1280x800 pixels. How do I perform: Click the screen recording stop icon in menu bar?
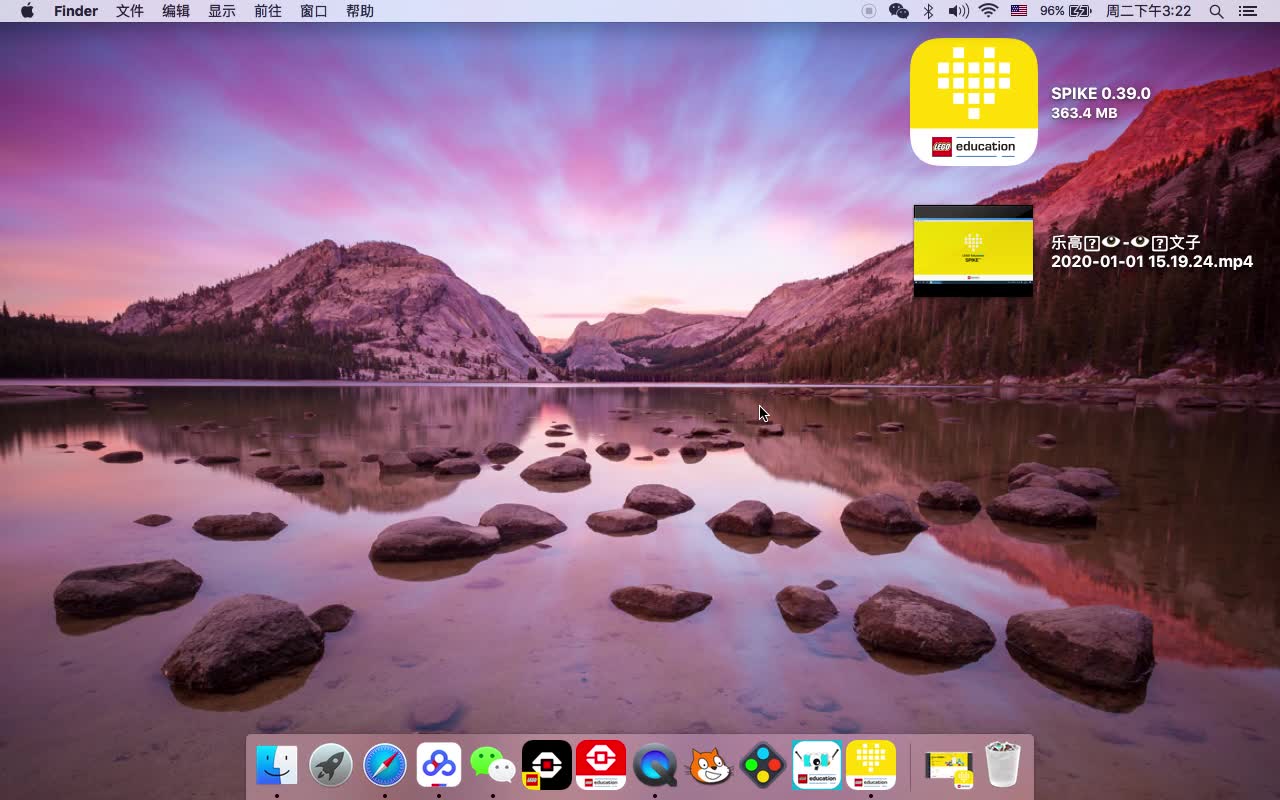tap(869, 11)
